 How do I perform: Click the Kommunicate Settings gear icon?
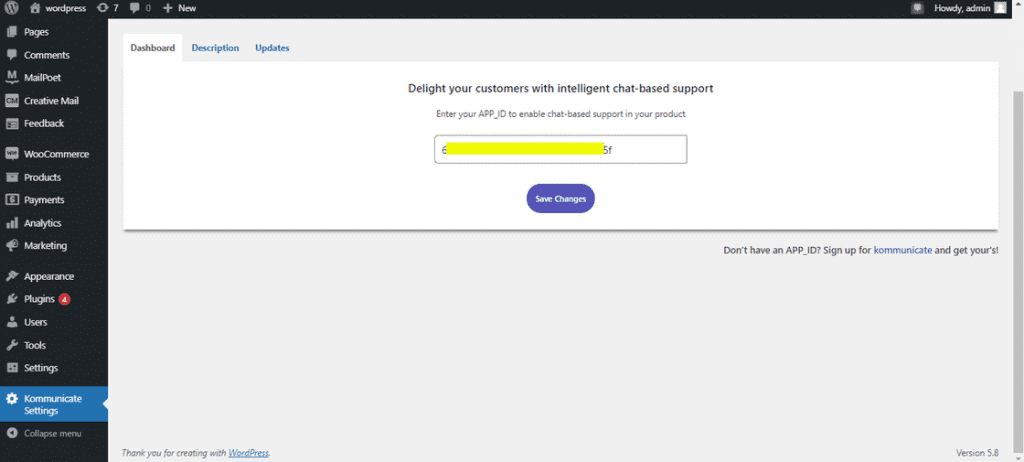coord(12,399)
